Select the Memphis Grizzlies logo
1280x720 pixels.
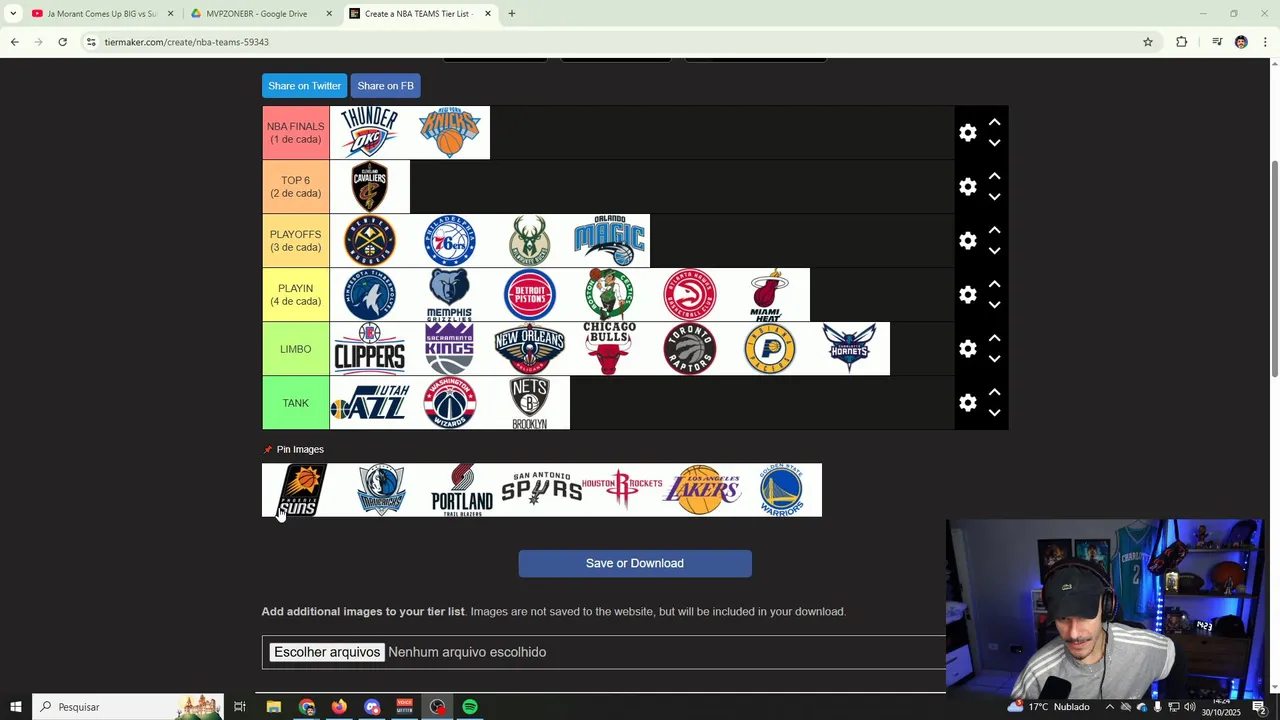tap(450, 295)
